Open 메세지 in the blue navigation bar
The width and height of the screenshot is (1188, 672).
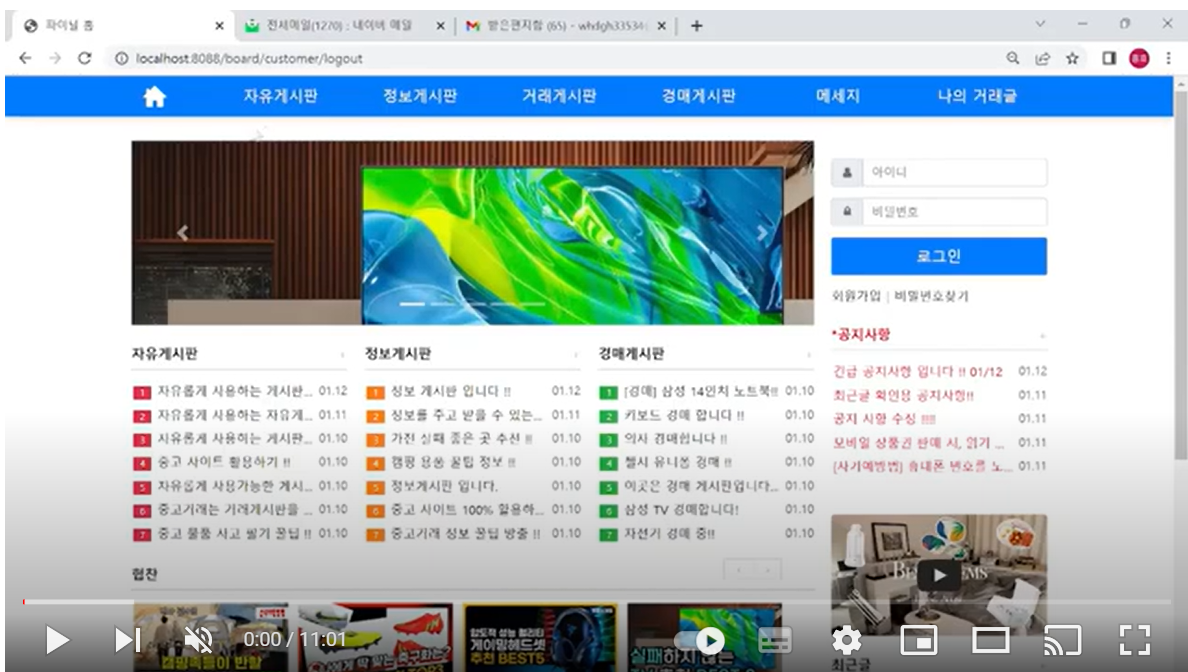coord(838,96)
